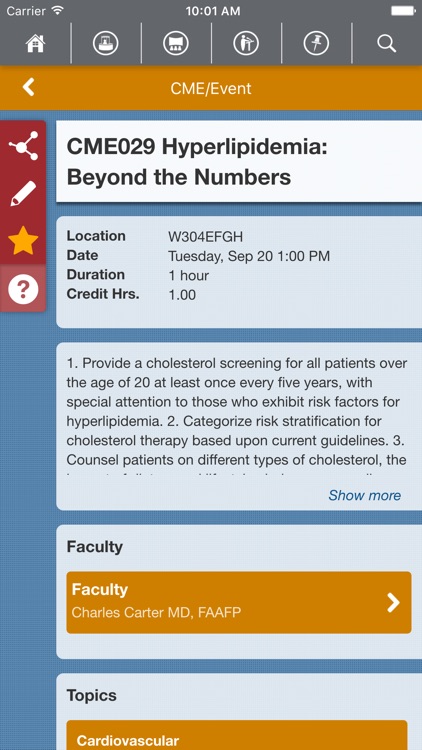Open the pushpin icon in toolbar

coord(316,44)
